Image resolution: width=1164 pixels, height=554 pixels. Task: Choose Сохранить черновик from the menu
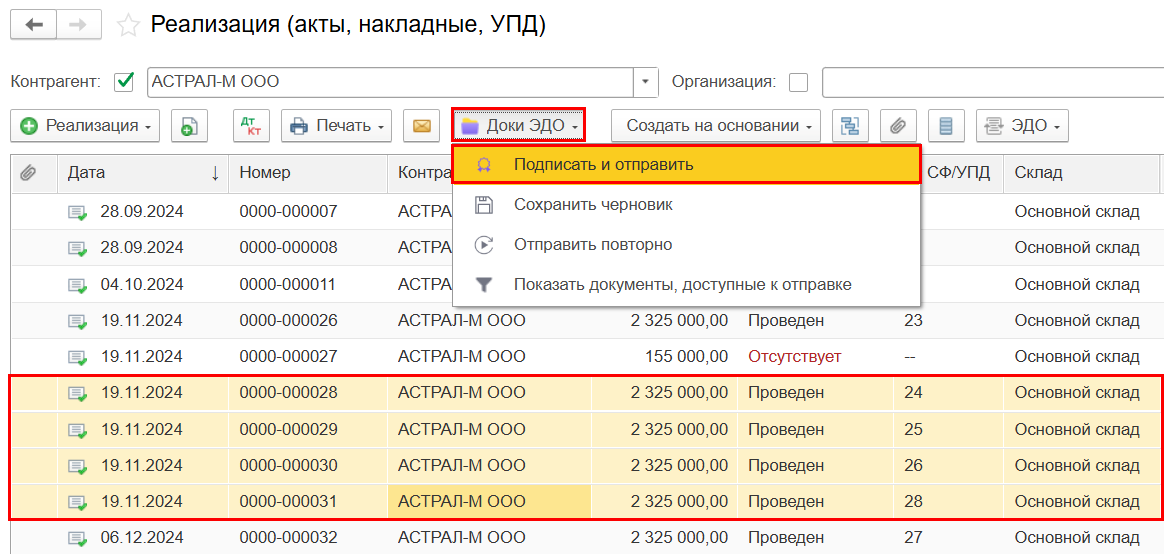pos(592,204)
